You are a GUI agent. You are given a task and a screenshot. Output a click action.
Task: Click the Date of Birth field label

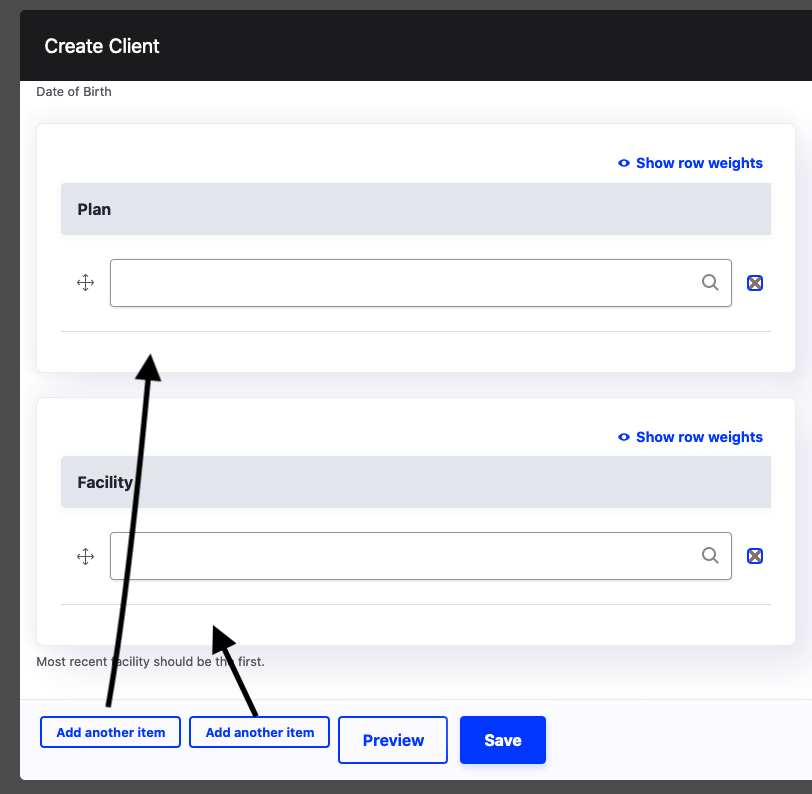pos(73,91)
